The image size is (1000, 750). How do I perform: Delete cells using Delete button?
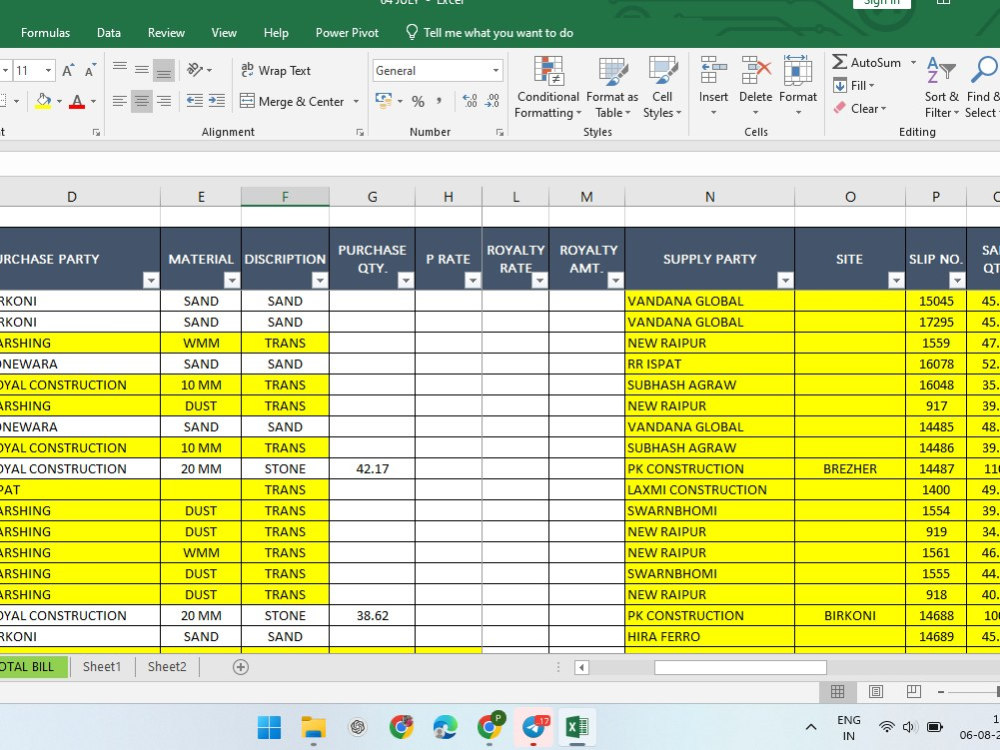coord(756,87)
